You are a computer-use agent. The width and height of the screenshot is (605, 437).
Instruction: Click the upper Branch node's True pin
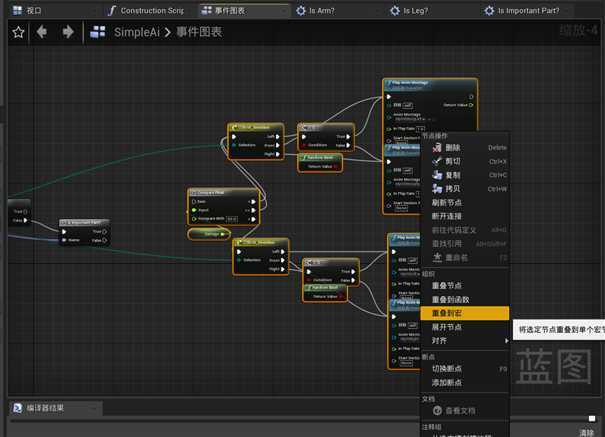tap(348, 137)
